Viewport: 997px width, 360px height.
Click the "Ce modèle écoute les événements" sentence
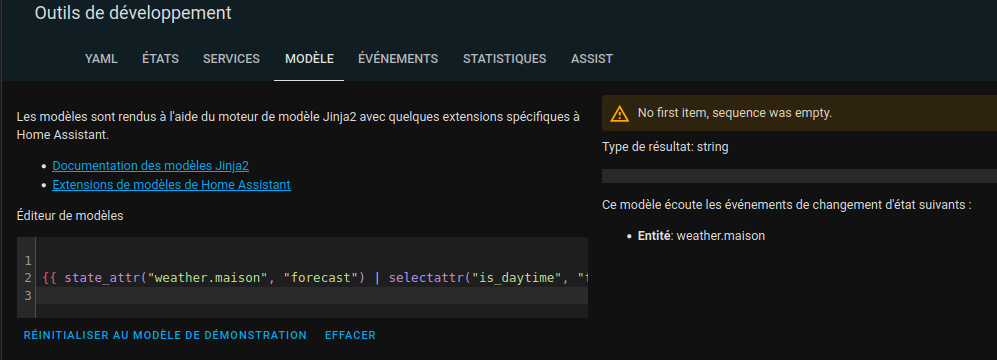[787, 205]
